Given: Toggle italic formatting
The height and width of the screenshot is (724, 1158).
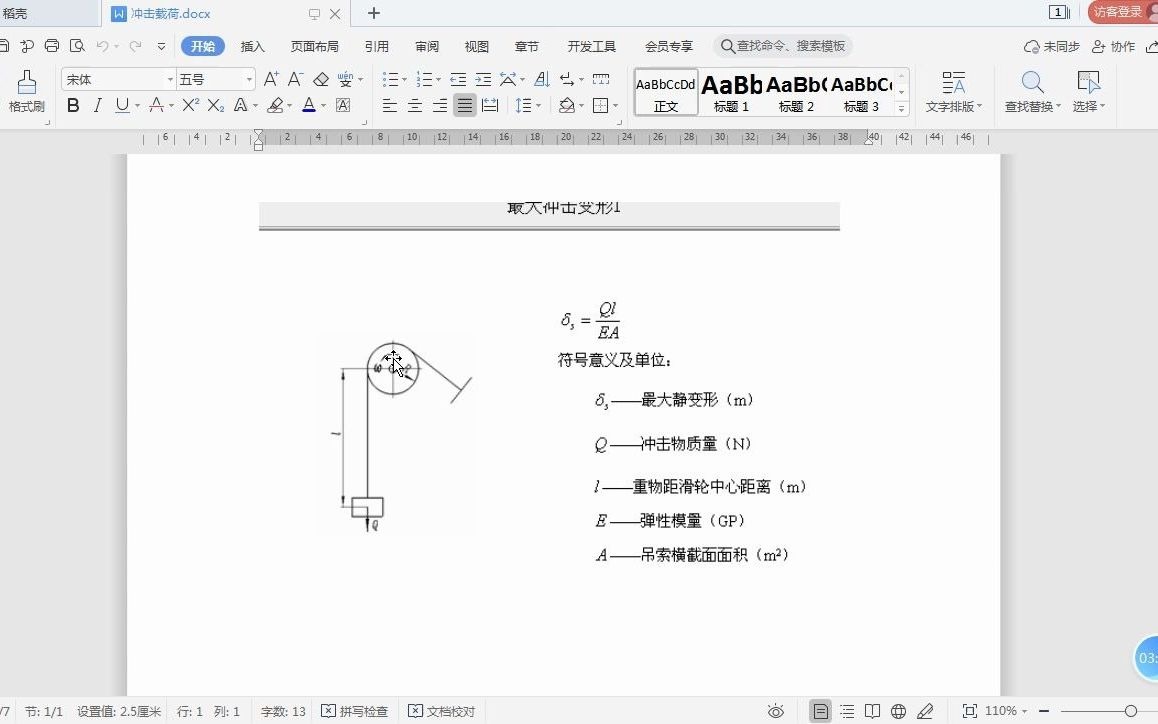Looking at the screenshot, I should [x=96, y=105].
